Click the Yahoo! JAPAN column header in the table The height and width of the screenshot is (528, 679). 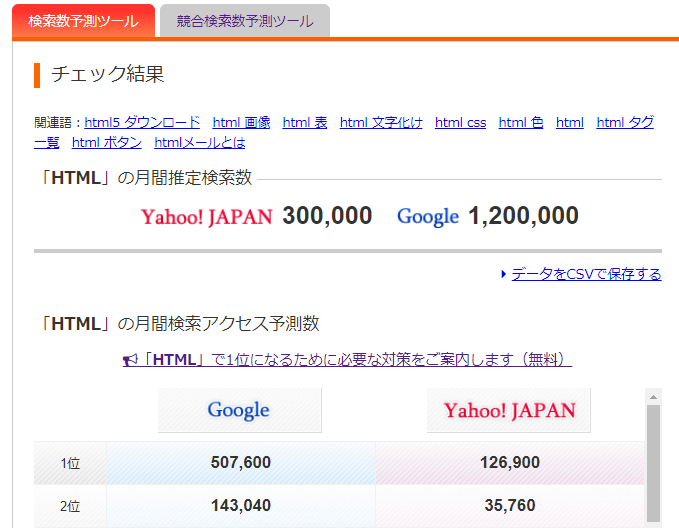[509, 410]
